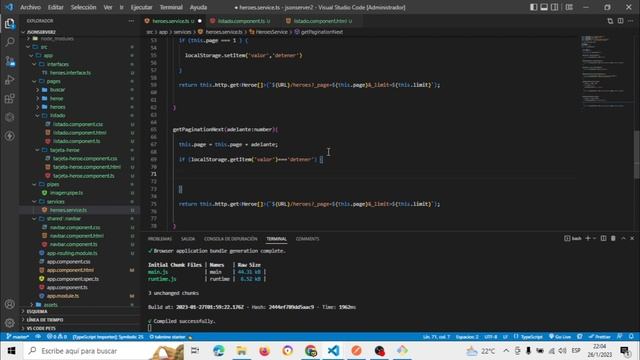This screenshot has height=360, width=640.
Task: Open the Selección menu
Action: coord(83,7)
